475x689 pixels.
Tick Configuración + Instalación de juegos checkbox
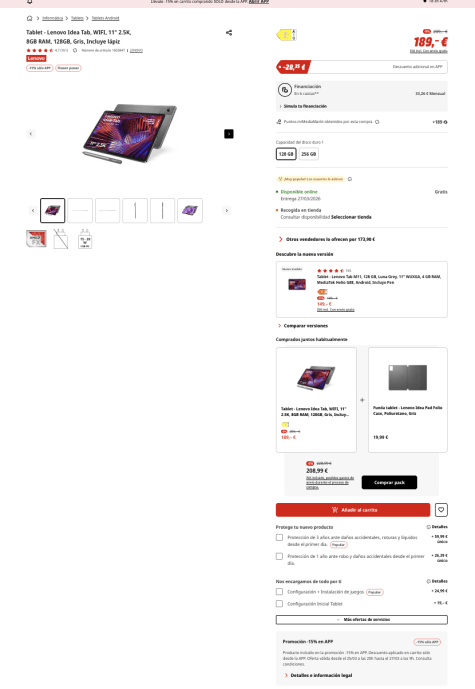tap(279, 592)
